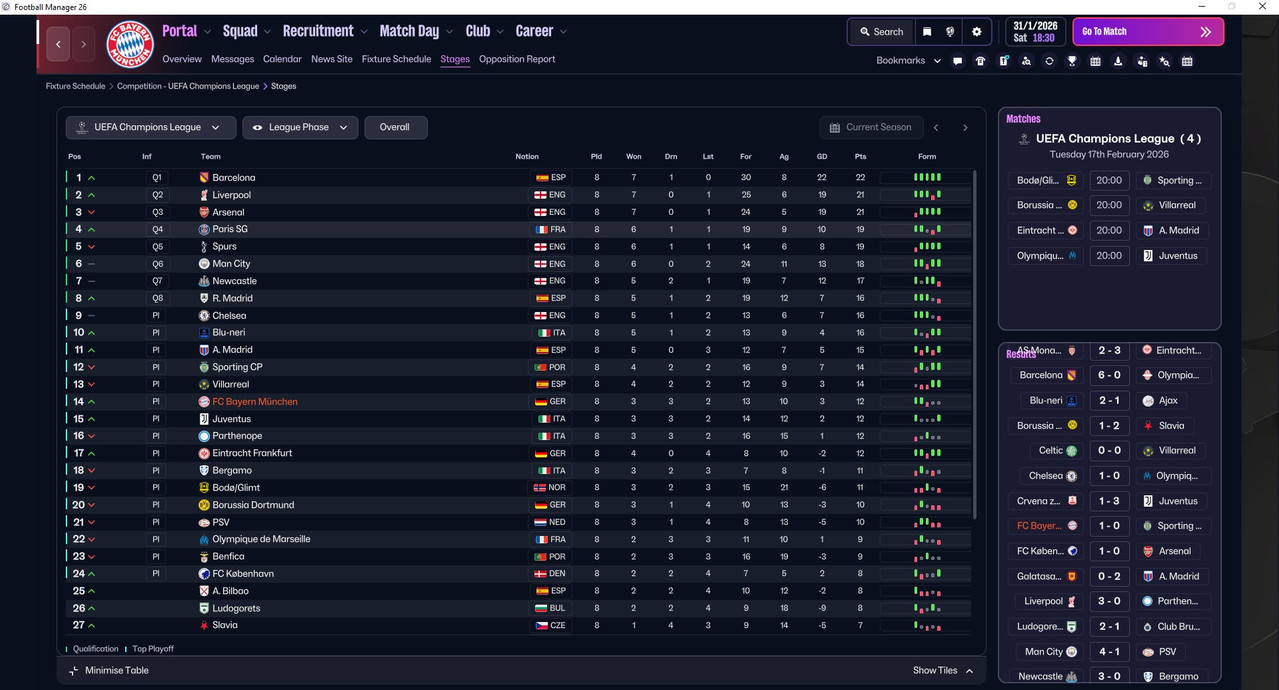Click the Pts column header
The image size is (1279, 690).
(860, 157)
